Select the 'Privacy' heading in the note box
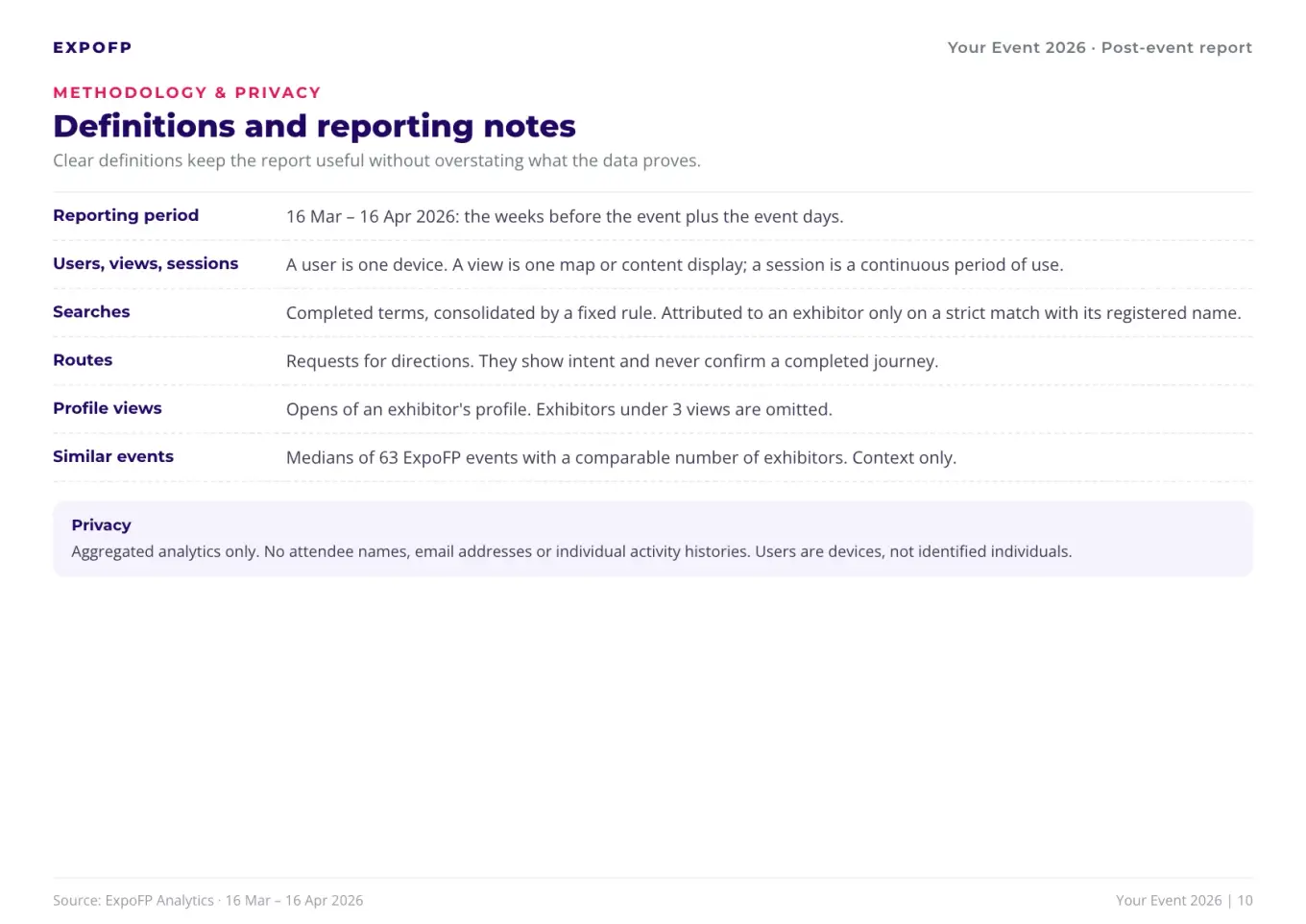Viewport: 1306px width, 924px height. 101,524
